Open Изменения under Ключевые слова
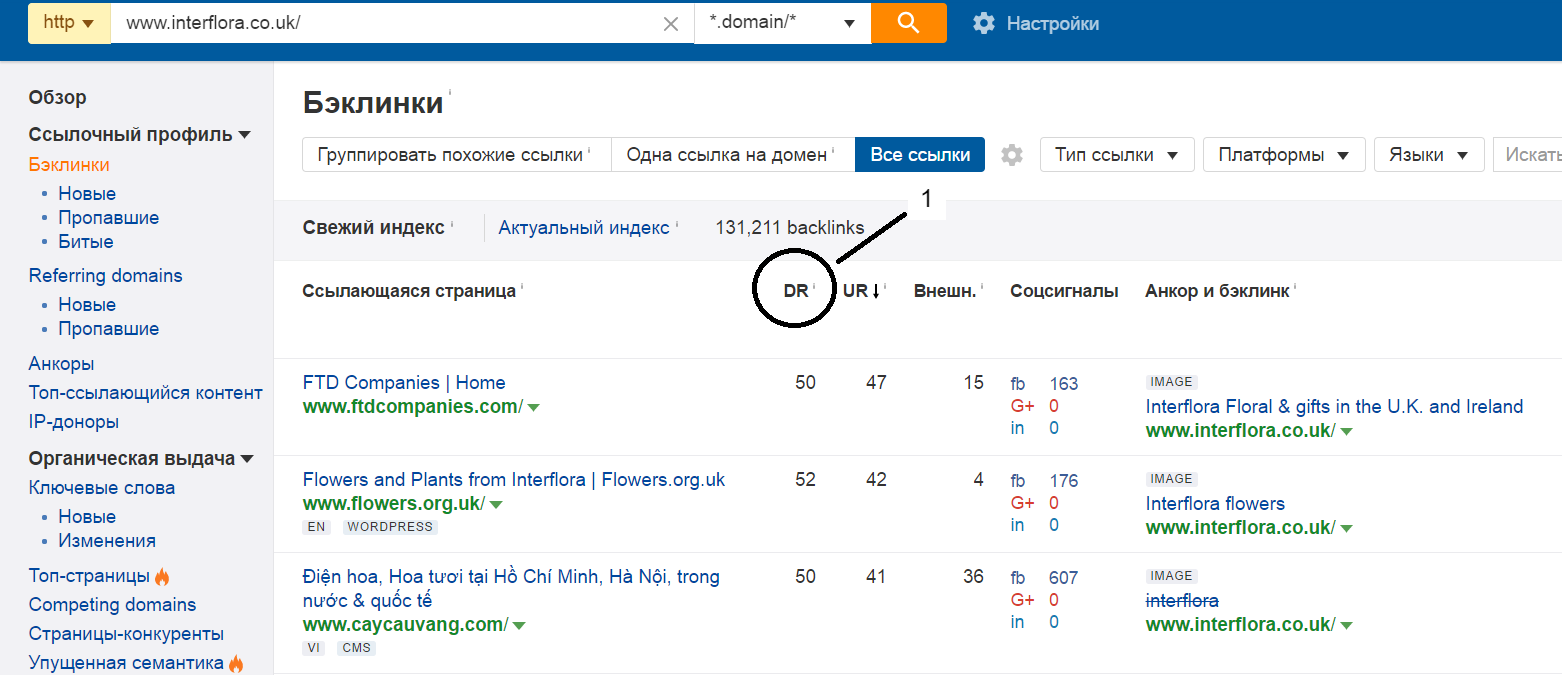 click(x=107, y=541)
